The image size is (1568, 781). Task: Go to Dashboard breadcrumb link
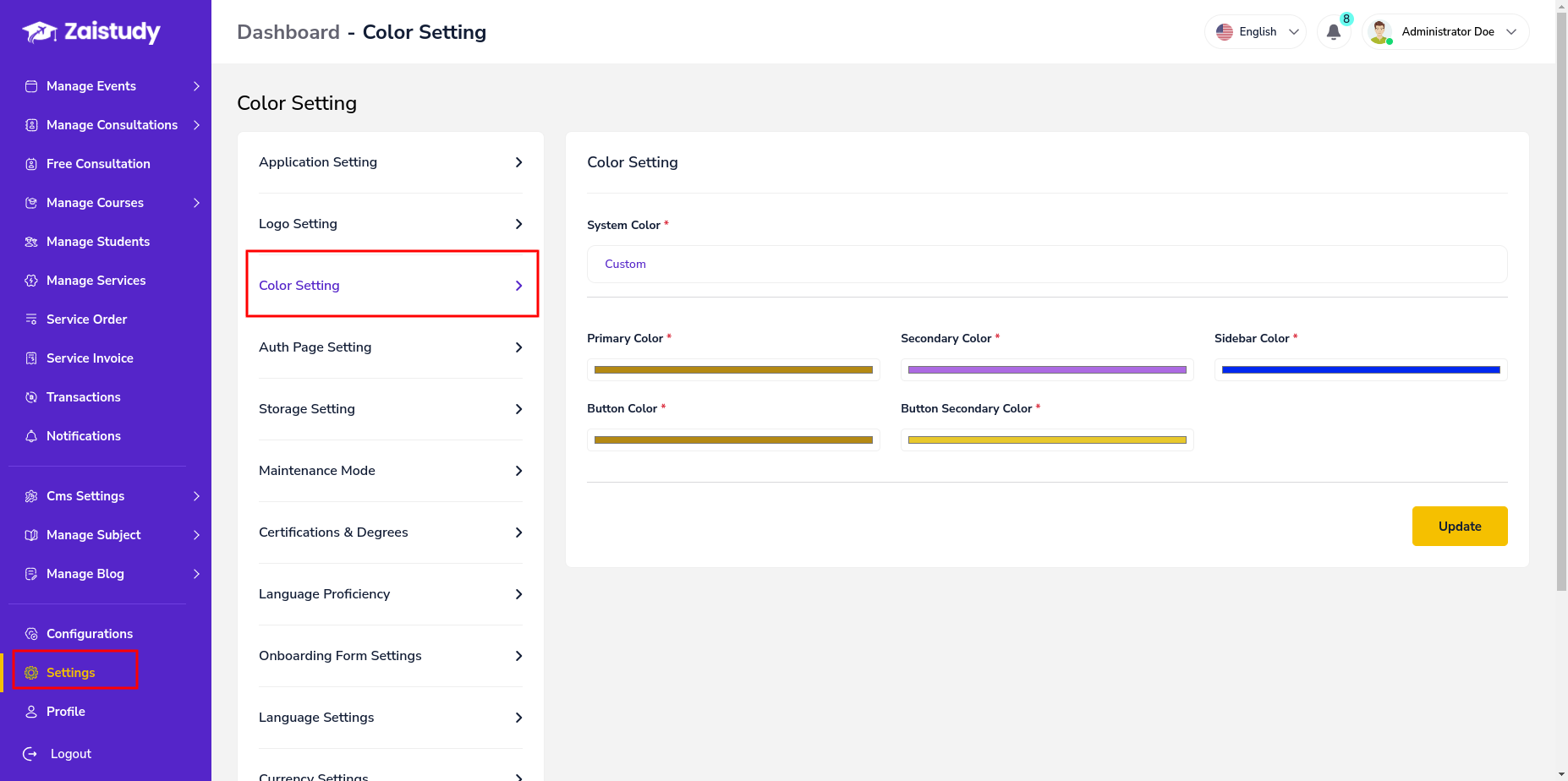[288, 32]
